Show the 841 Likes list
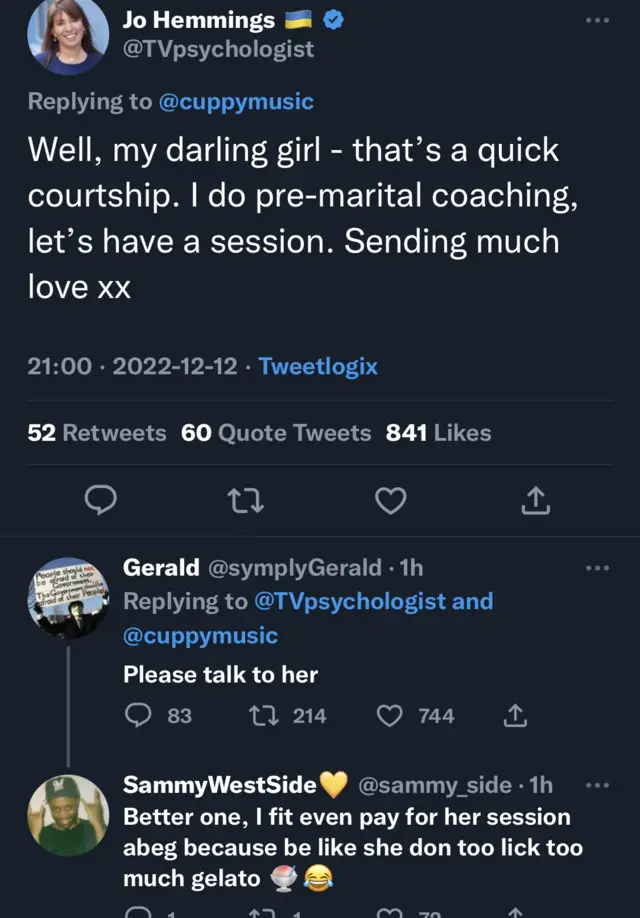The height and width of the screenshot is (918, 640). click(x=438, y=433)
